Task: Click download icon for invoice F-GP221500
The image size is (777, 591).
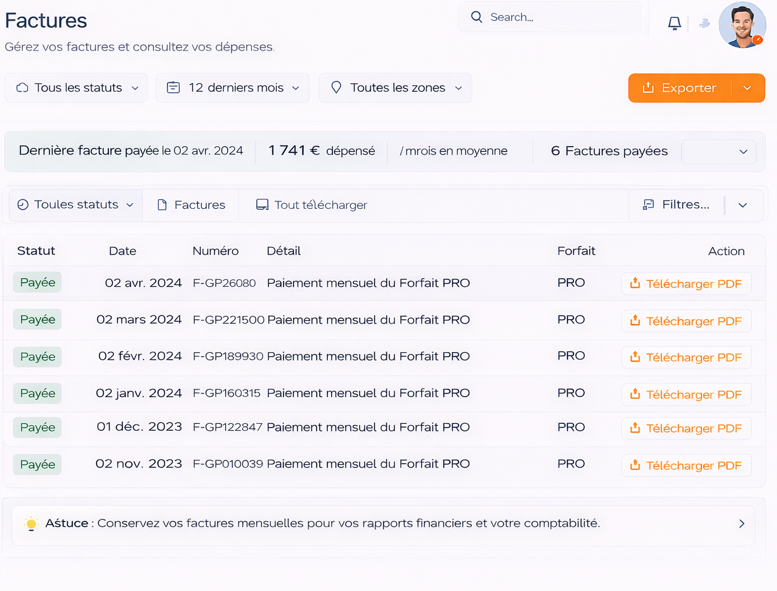Action: pos(635,321)
